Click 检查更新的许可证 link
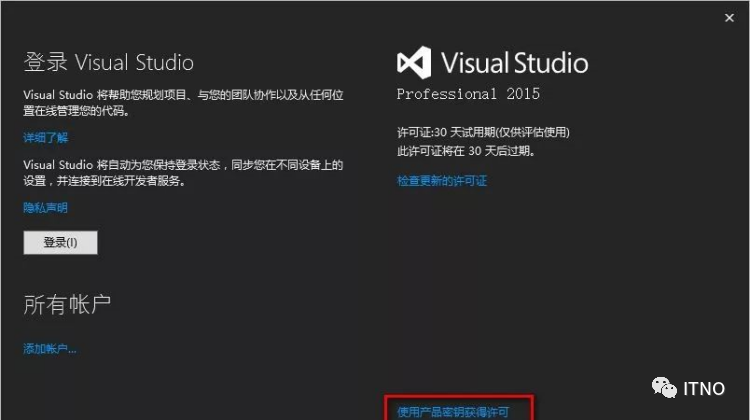The height and width of the screenshot is (420, 750). pos(442,181)
